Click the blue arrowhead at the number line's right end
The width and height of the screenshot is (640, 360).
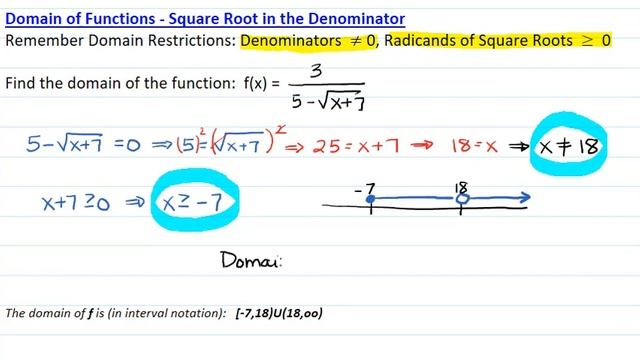[524, 198]
